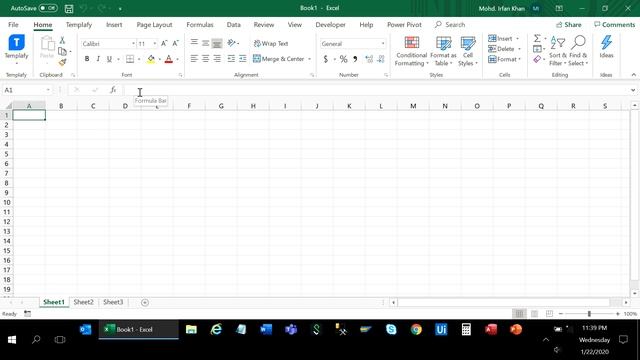
Task: Switch to Page Layout view icon
Action: click(534, 313)
